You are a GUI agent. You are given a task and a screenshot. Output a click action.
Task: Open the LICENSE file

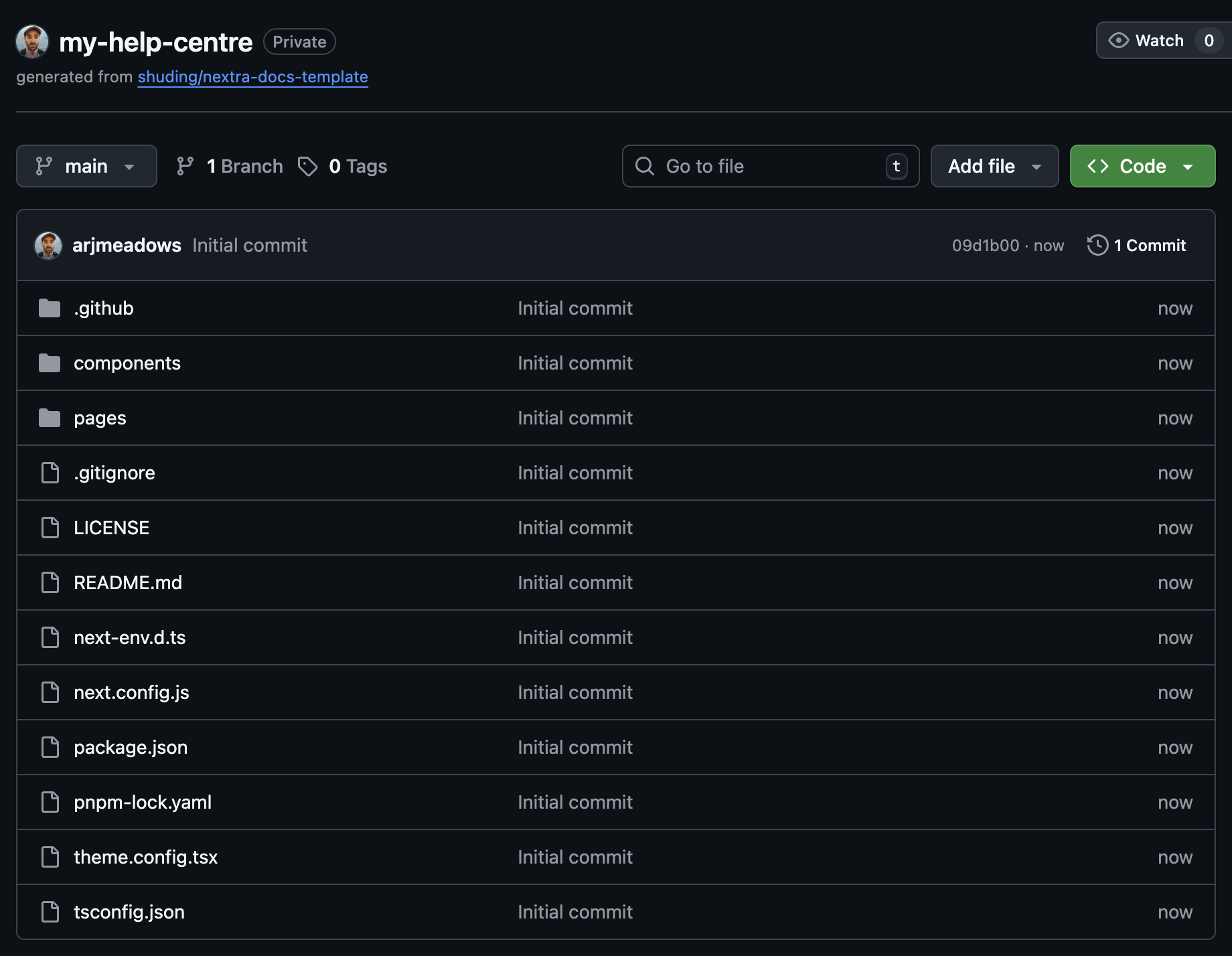112,528
